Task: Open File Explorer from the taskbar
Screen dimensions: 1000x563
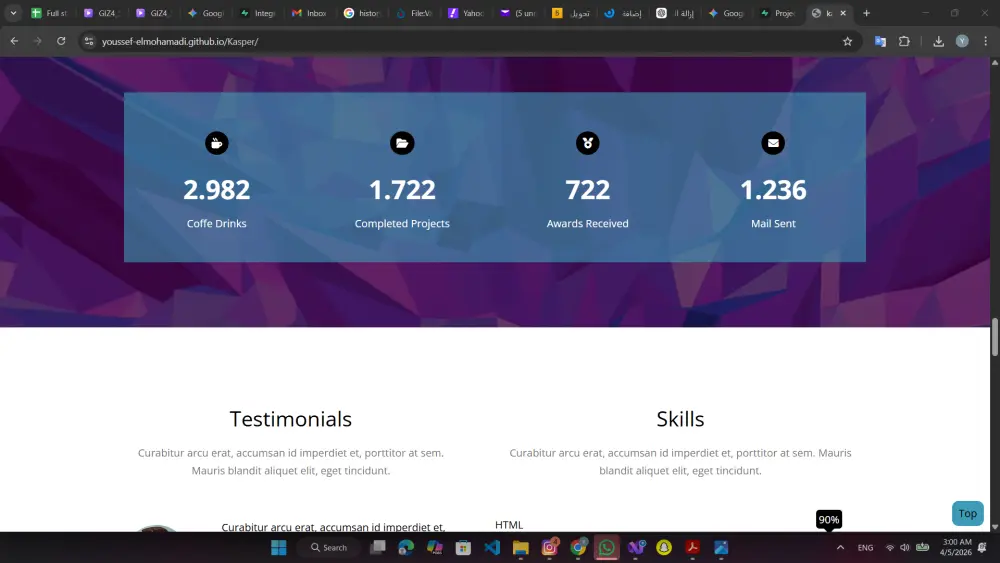Action: pos(520,548)
